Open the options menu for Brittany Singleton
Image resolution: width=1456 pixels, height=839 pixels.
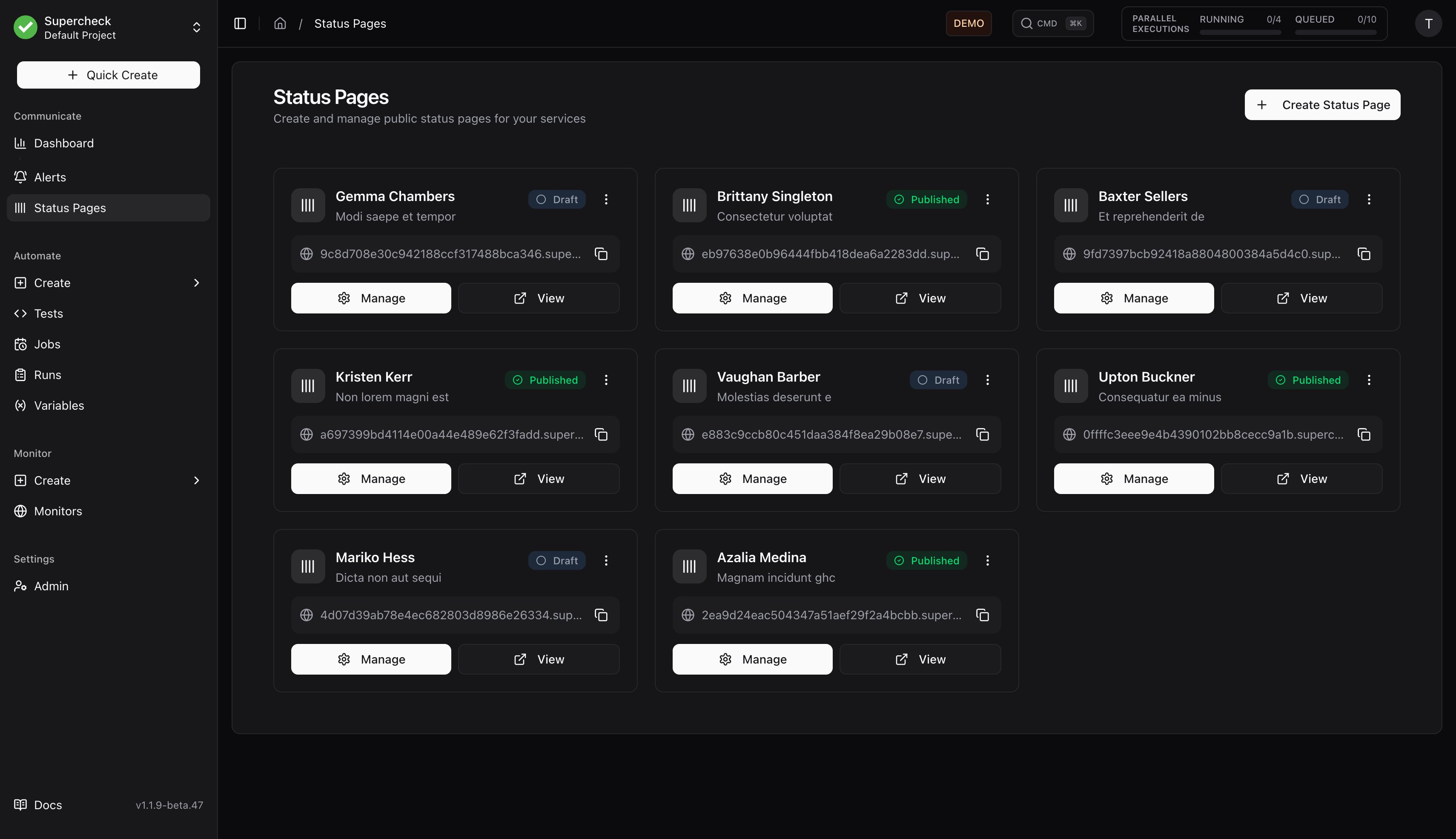pos(987,199)
